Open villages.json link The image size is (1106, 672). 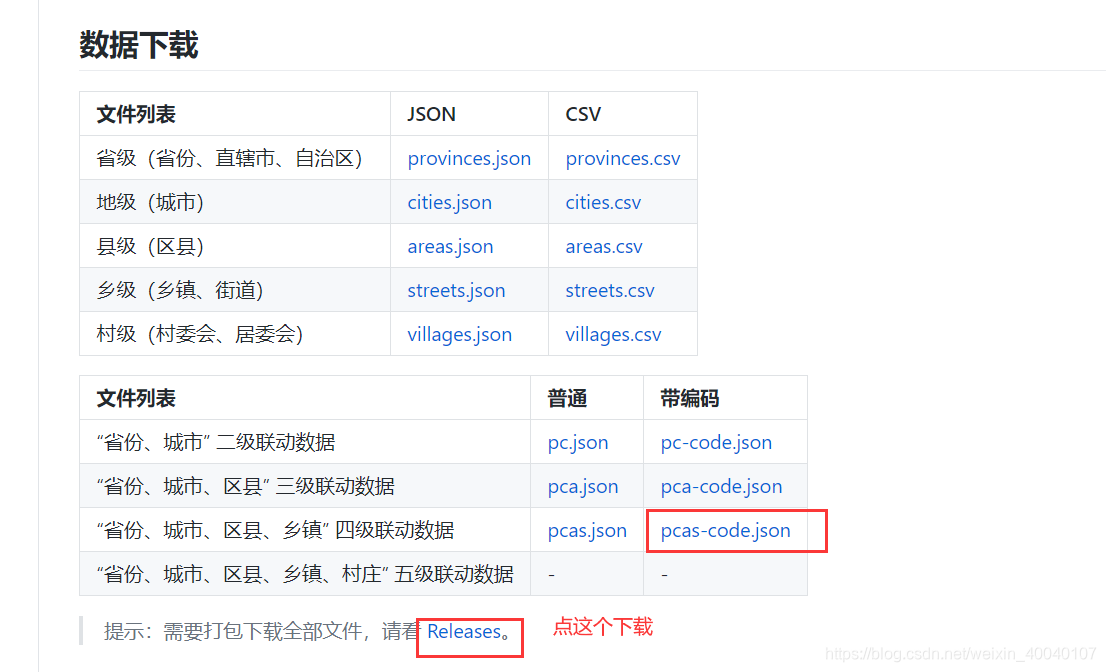[459, 334]
